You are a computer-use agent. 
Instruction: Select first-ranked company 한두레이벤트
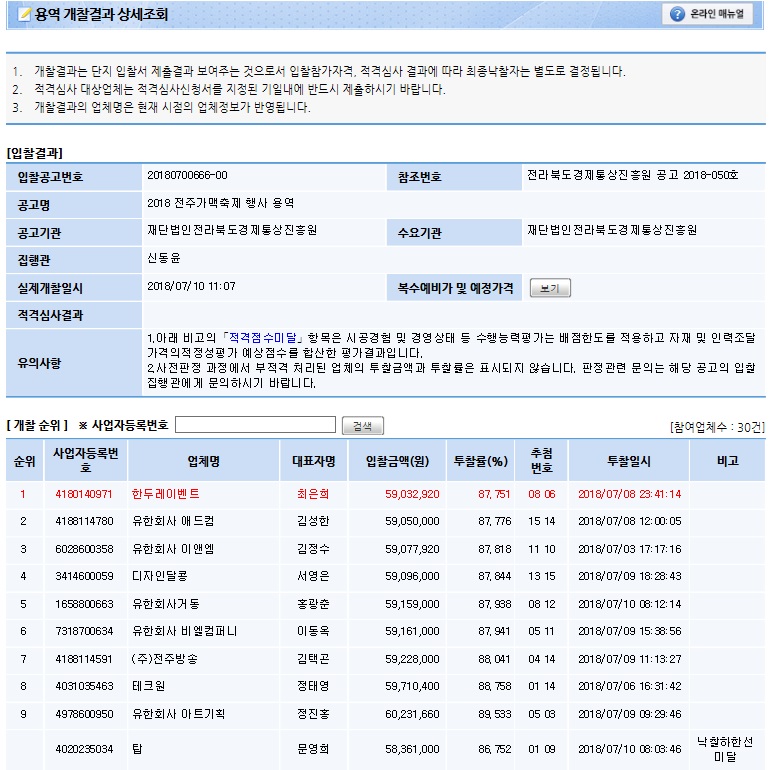pyautogui.click(x=166, y=494)
